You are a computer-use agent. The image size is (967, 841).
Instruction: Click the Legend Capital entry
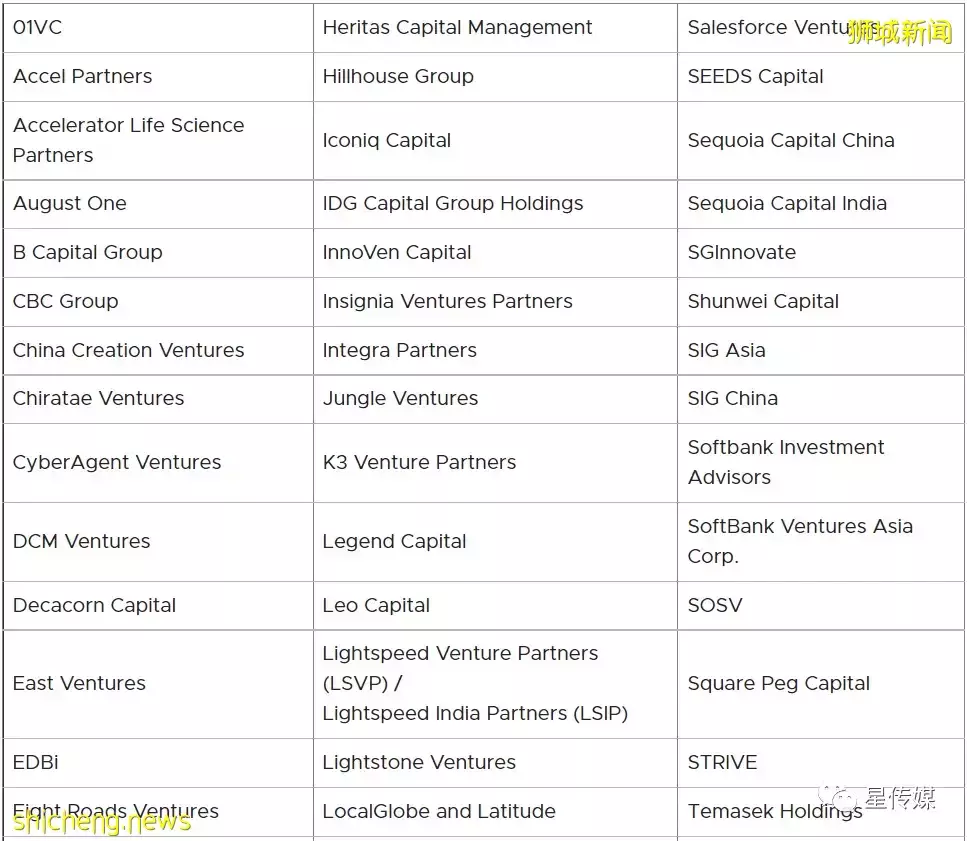click(x=394, y=542)
